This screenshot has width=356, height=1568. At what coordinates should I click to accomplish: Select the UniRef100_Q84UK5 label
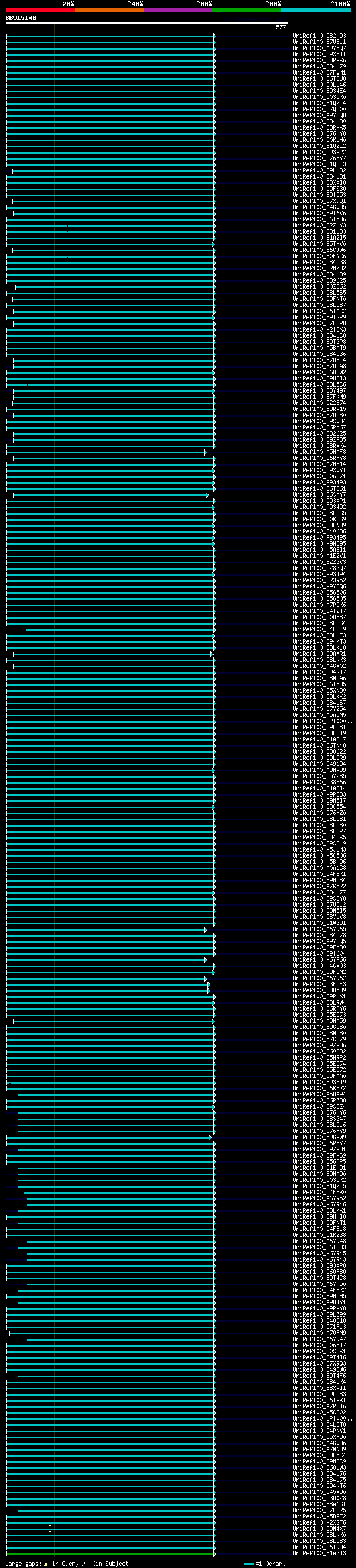pos(319,837)
